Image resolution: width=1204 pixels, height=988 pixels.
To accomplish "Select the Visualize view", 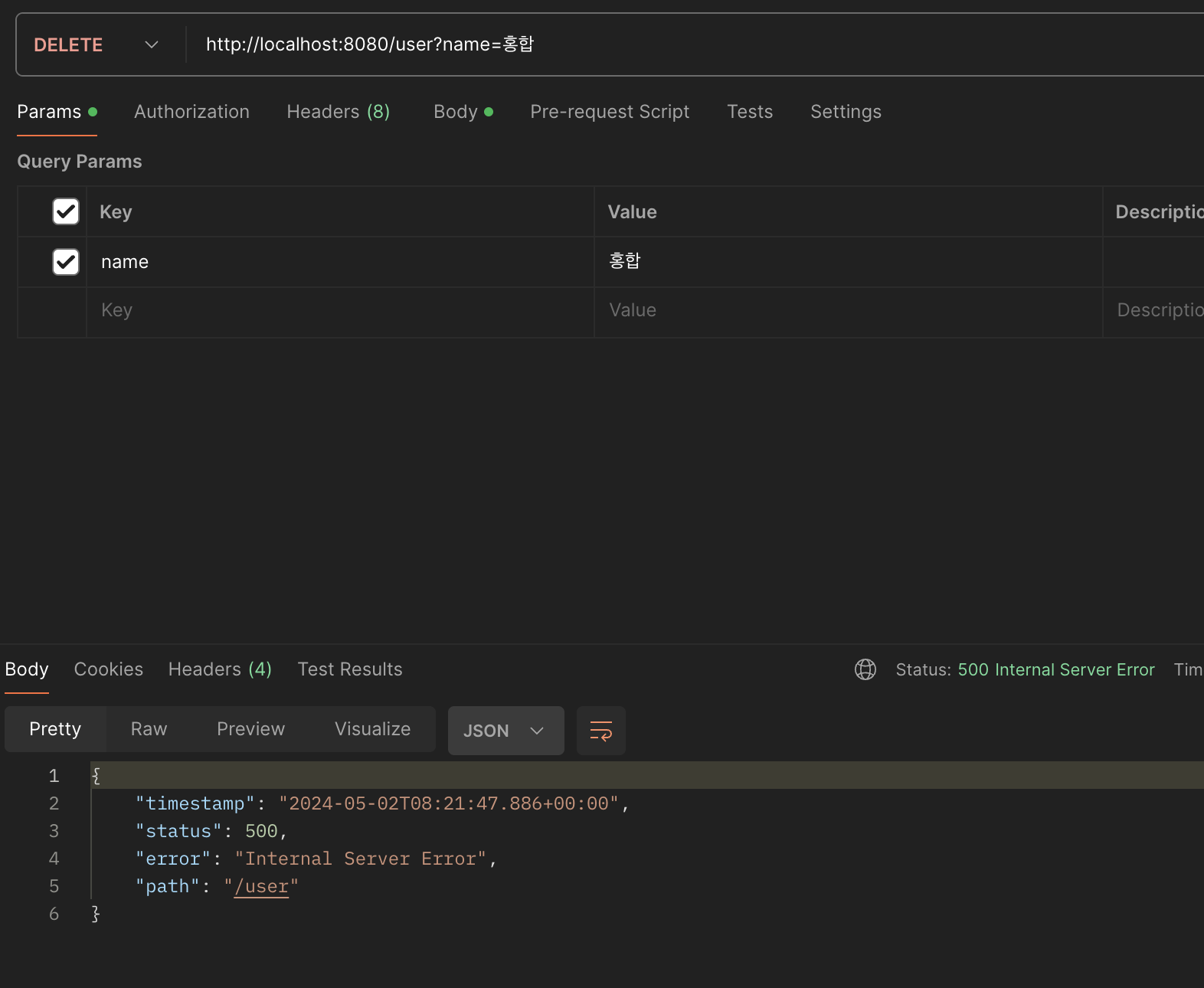I will pos(372,729).
